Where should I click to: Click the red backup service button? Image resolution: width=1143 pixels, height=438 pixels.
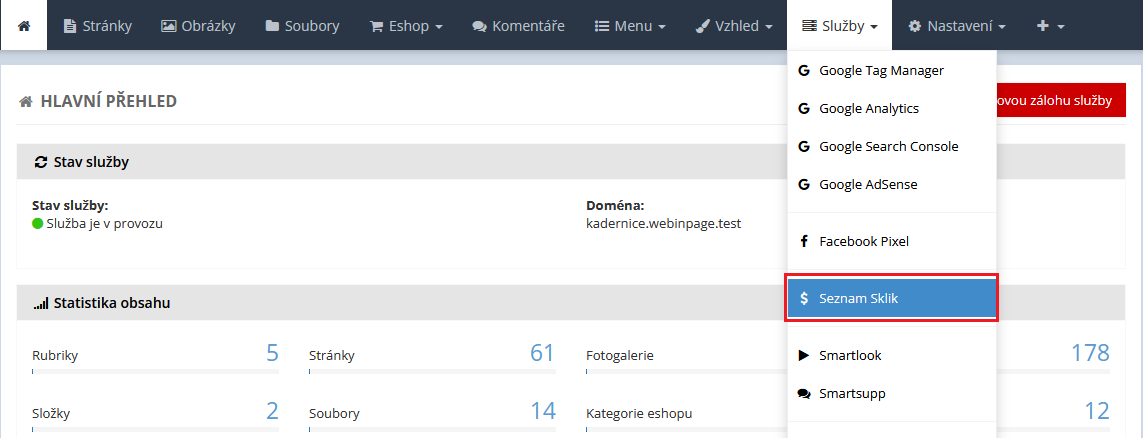coord(1061,101)
